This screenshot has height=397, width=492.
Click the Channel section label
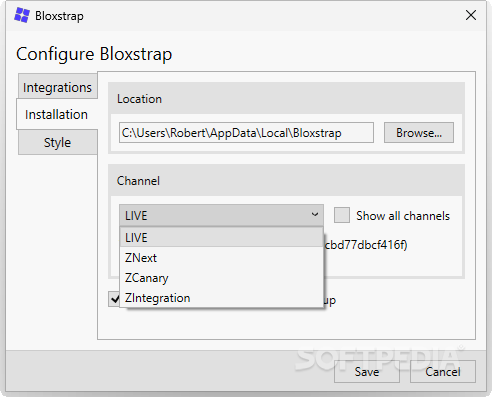tap(138, 181)
